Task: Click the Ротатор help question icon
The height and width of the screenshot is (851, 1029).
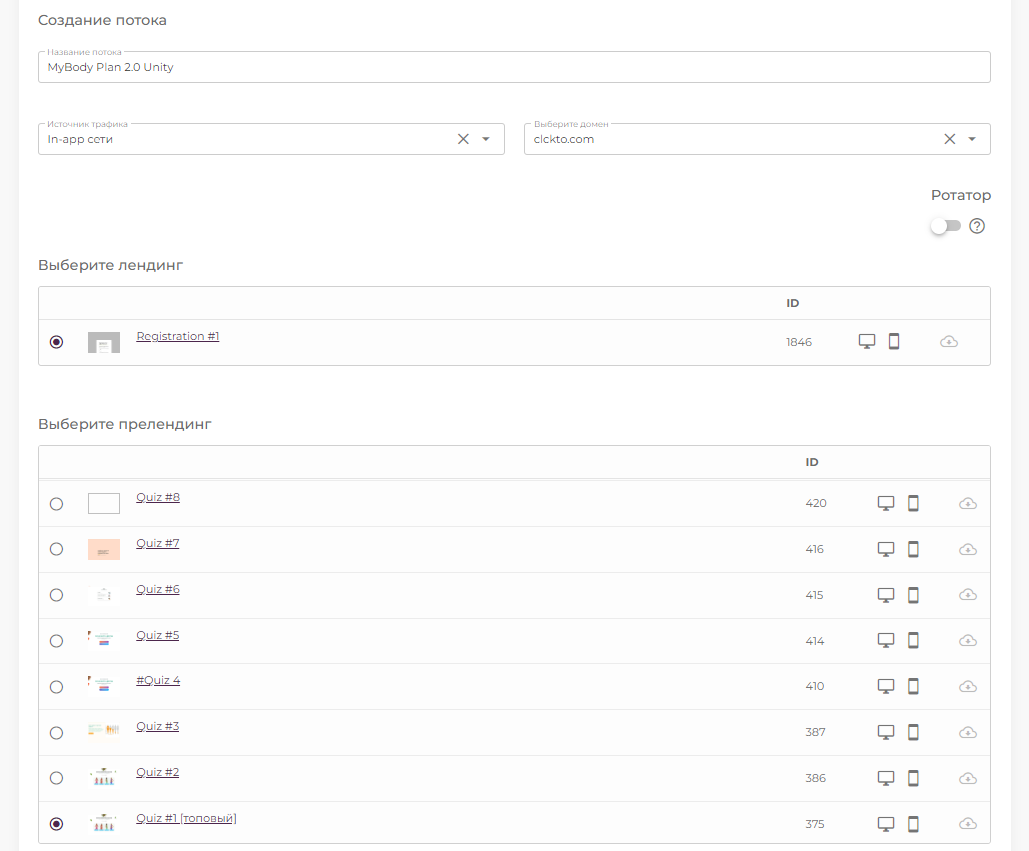Action: coord(977,226)
